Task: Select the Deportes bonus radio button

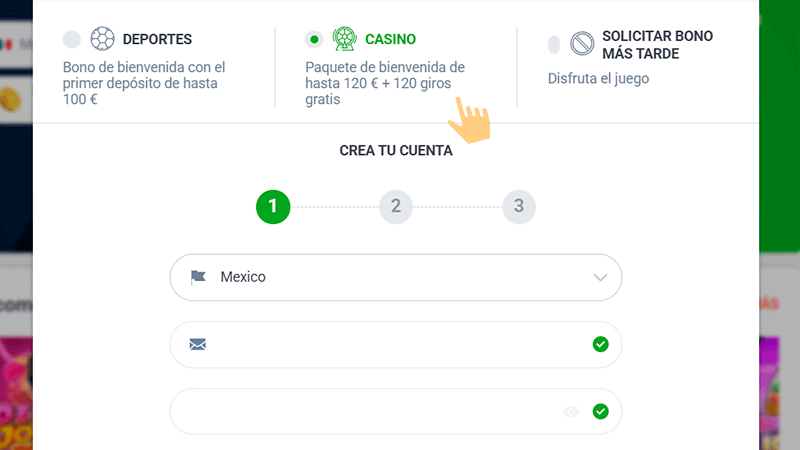Action: (71, 40)
